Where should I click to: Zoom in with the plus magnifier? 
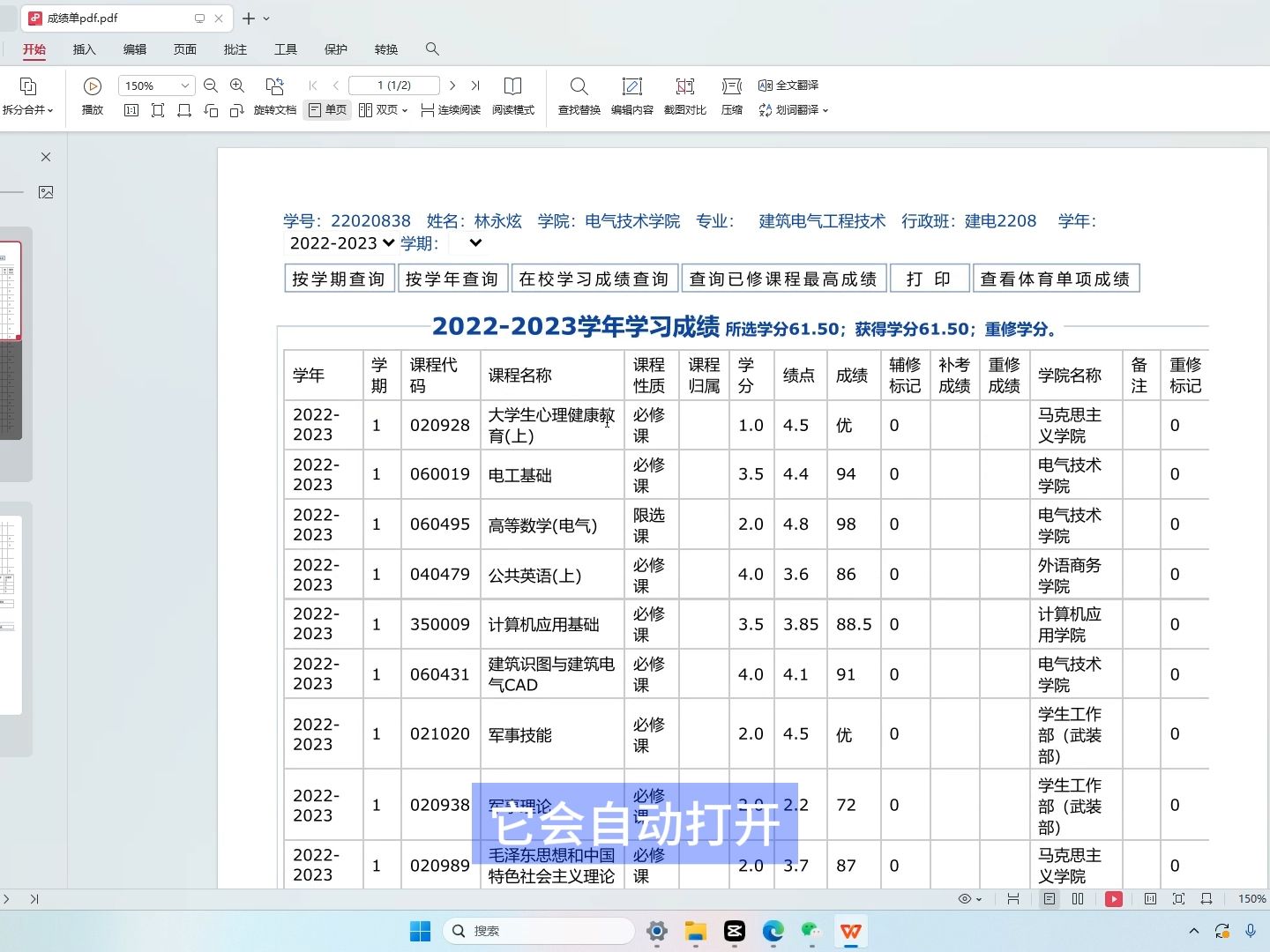click(x=237, y=86)
